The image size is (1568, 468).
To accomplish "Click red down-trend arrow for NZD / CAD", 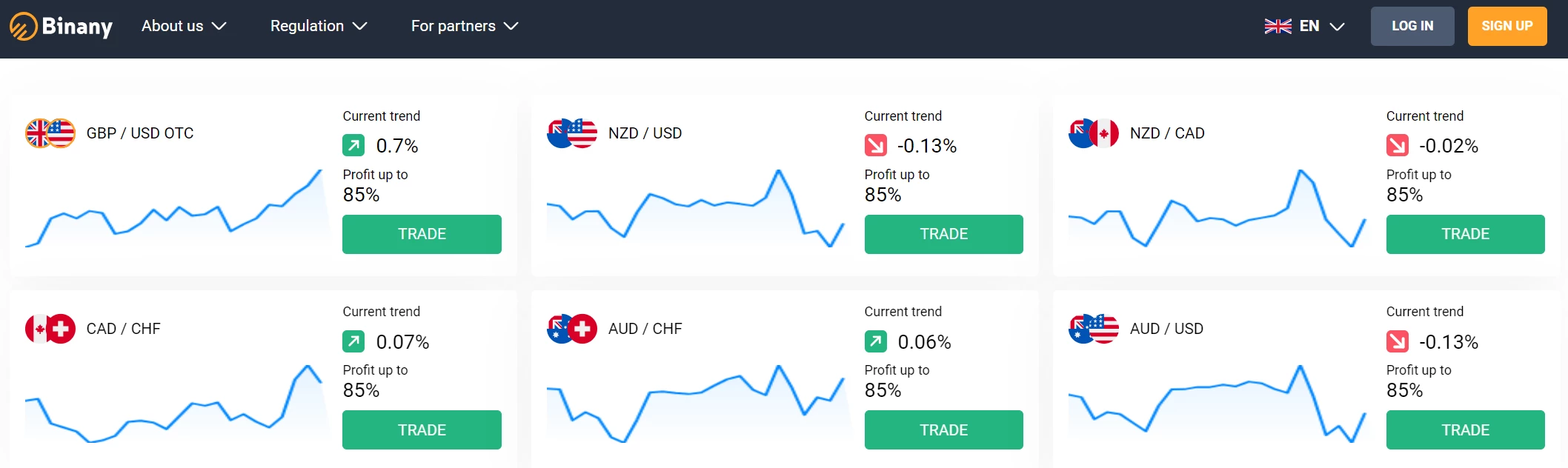I will 1398,145.
